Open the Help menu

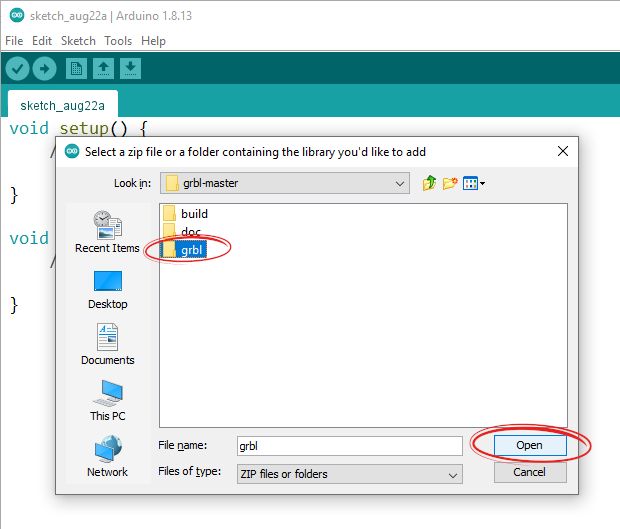pos(153,41)
